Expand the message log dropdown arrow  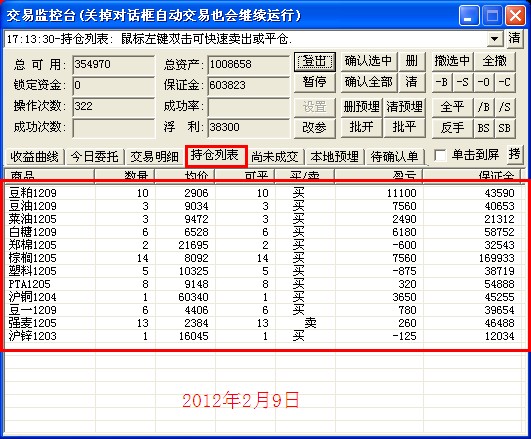tap(494, 38)
